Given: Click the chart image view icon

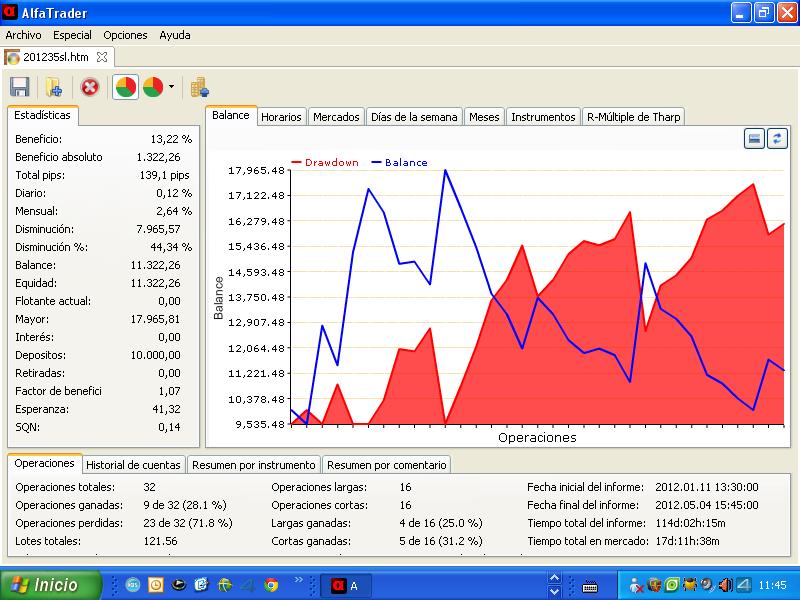Looking at the screenshot, I should [x=756, y=139].
